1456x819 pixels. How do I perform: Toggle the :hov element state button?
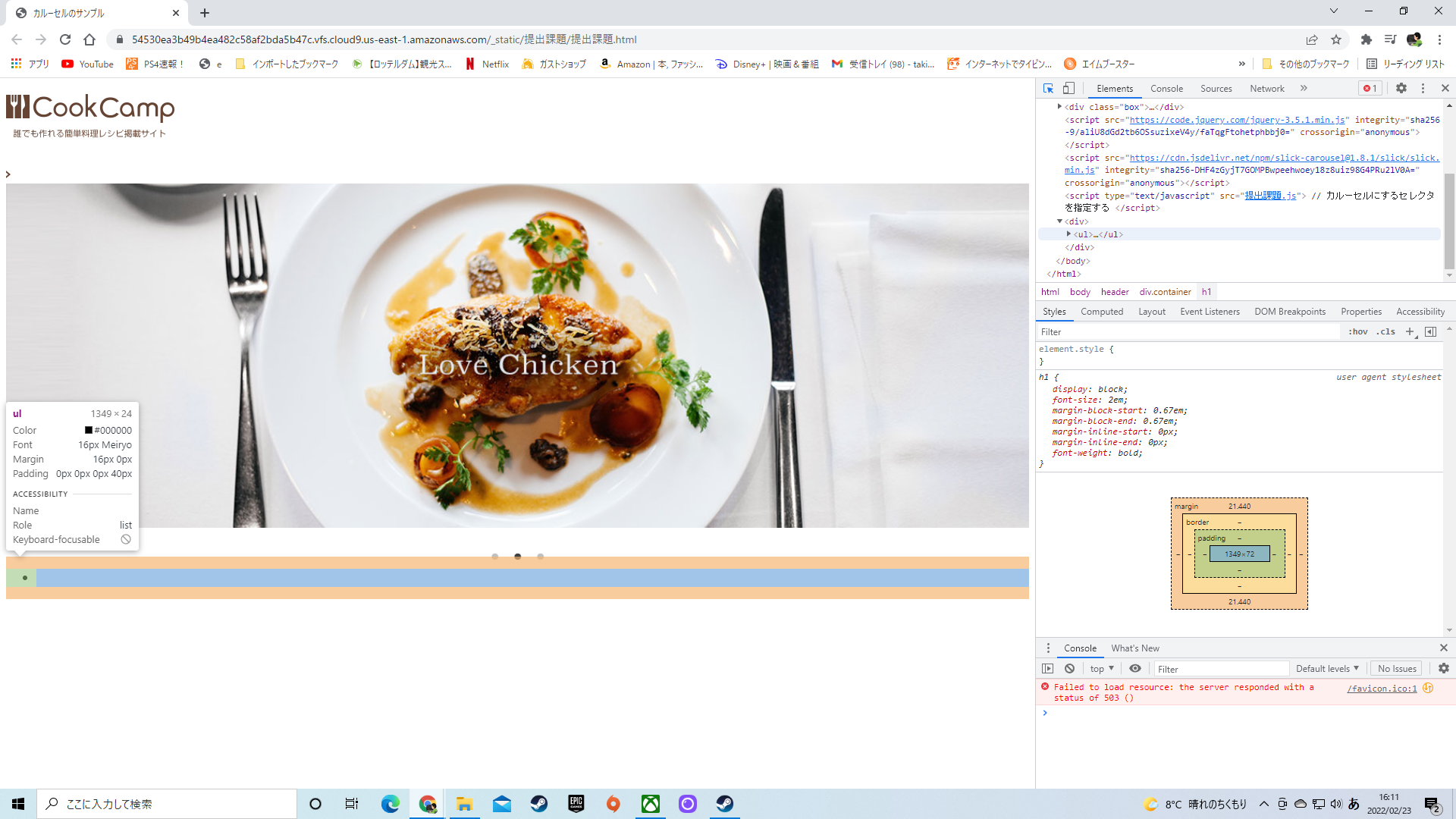tap(1357, 332)
